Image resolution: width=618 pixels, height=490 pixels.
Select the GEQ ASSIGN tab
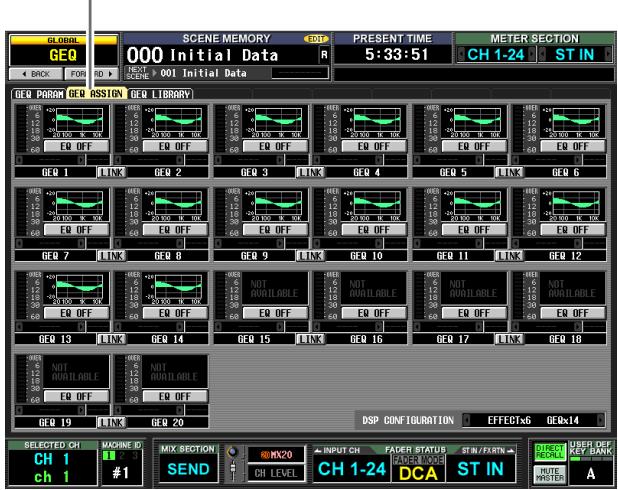click(x=96, y=94)
